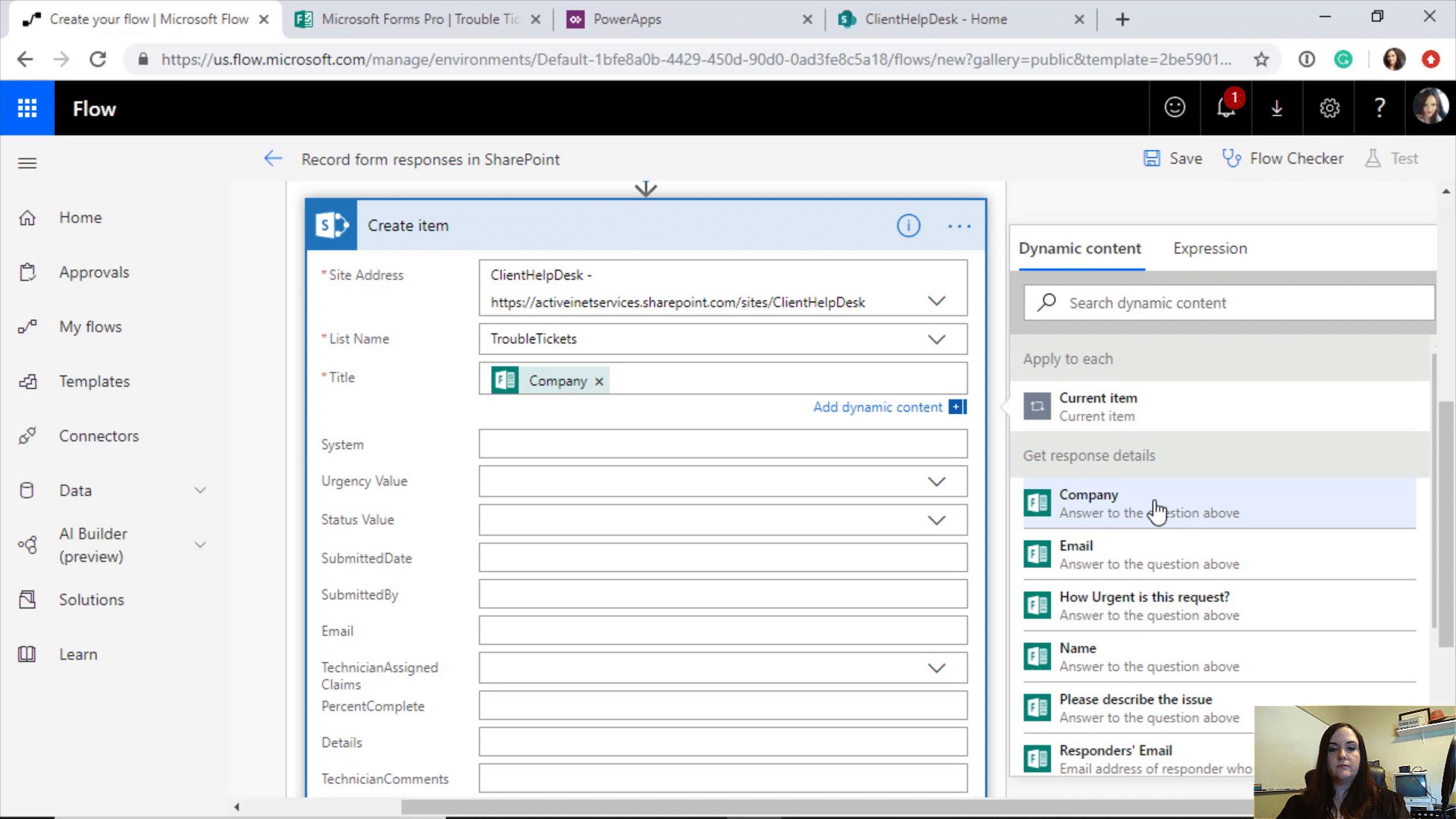1456x819 pixels.
Task: Open the Status Value dropdown
Action: [937, 520]
